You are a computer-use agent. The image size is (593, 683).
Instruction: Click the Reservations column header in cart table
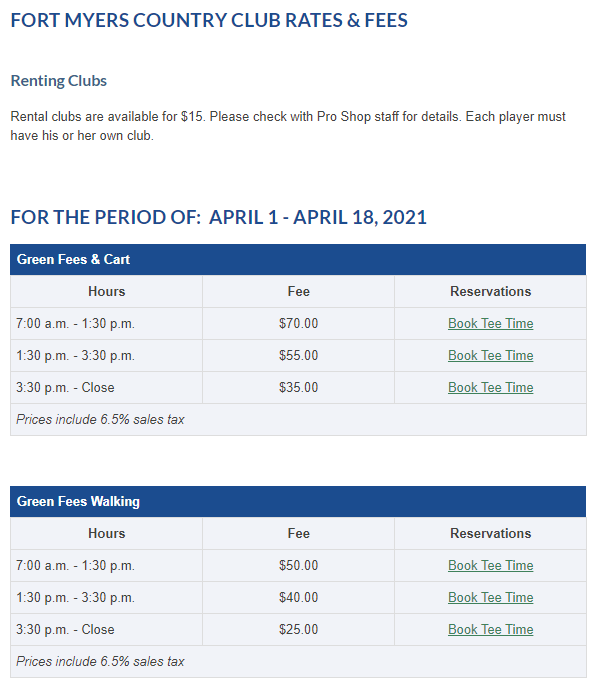(490, 291)
